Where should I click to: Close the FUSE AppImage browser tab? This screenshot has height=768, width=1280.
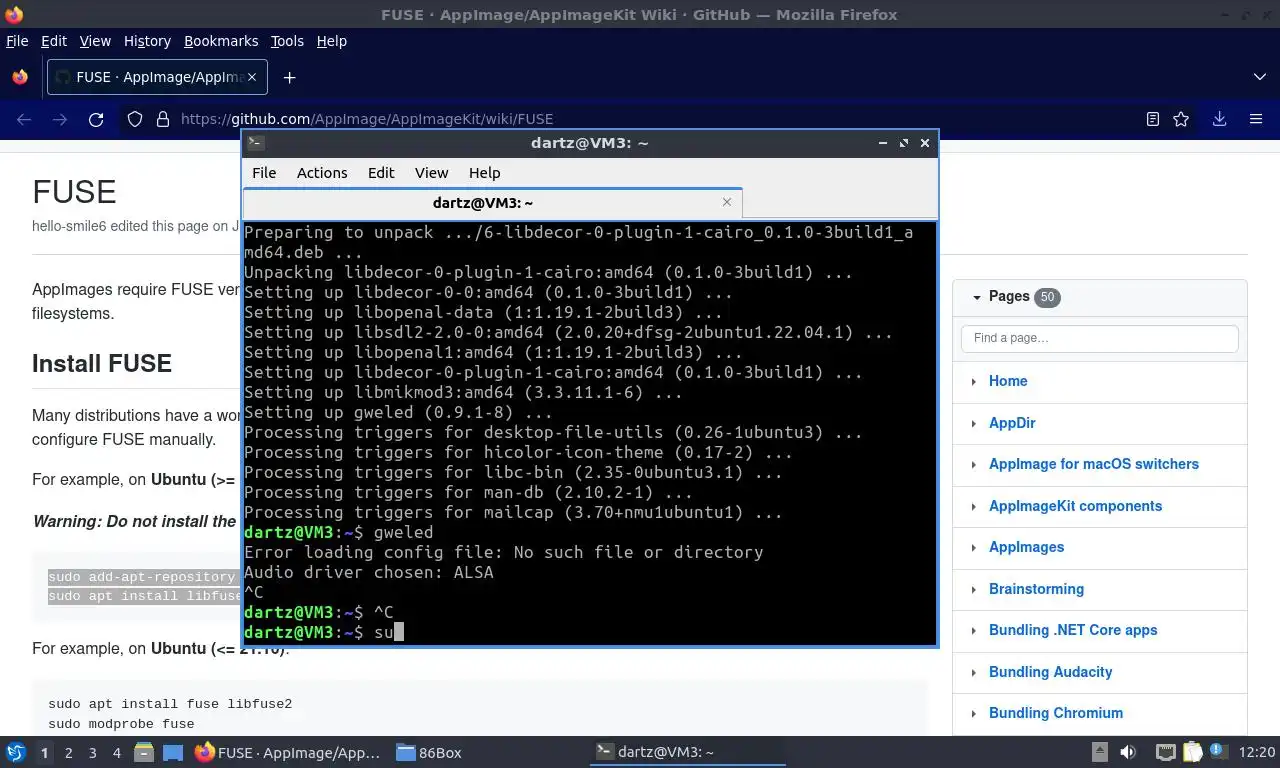[x=252, y=77]
